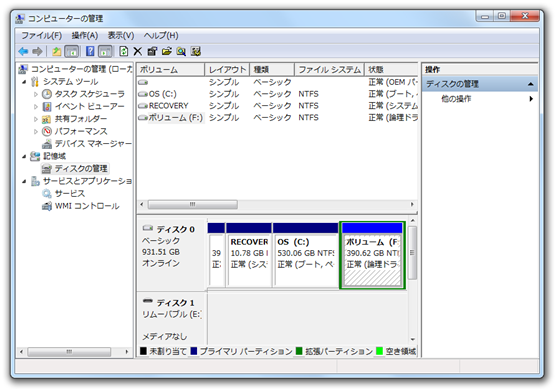Click the Refresh toolbar icon
Screen dimensions: 558x391
click(123, 52)
